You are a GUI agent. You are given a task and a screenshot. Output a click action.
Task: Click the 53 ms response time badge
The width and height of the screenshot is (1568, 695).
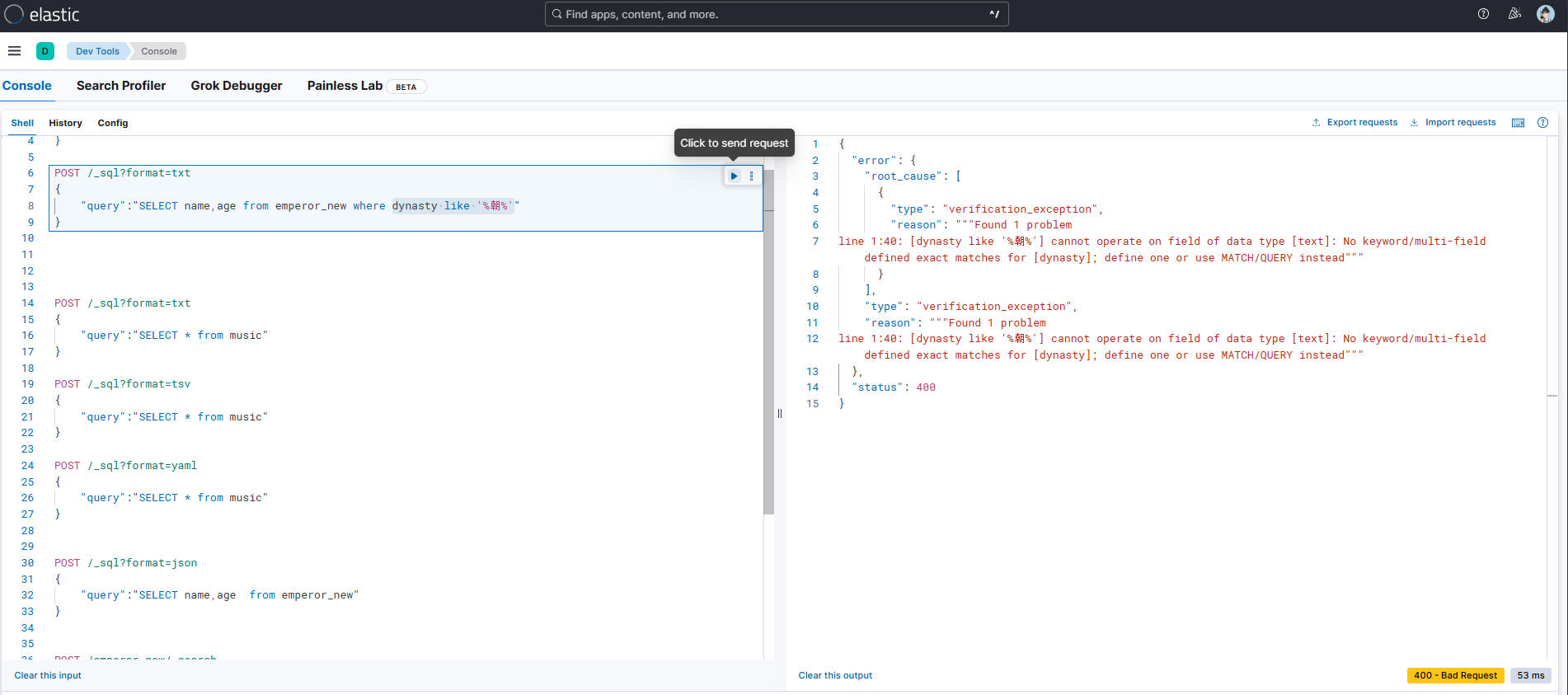pos(1531,675)
